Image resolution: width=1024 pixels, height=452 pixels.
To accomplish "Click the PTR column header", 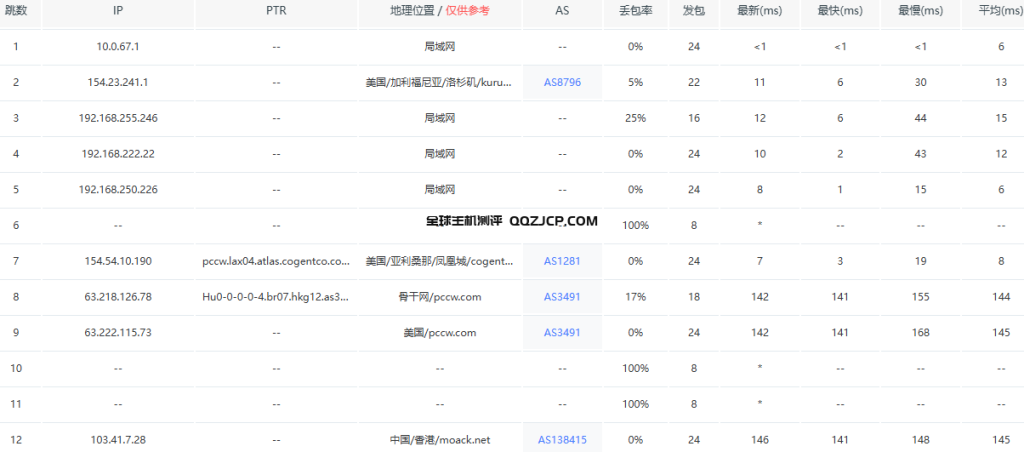I will pyautogui.click(x=276, y=10).
